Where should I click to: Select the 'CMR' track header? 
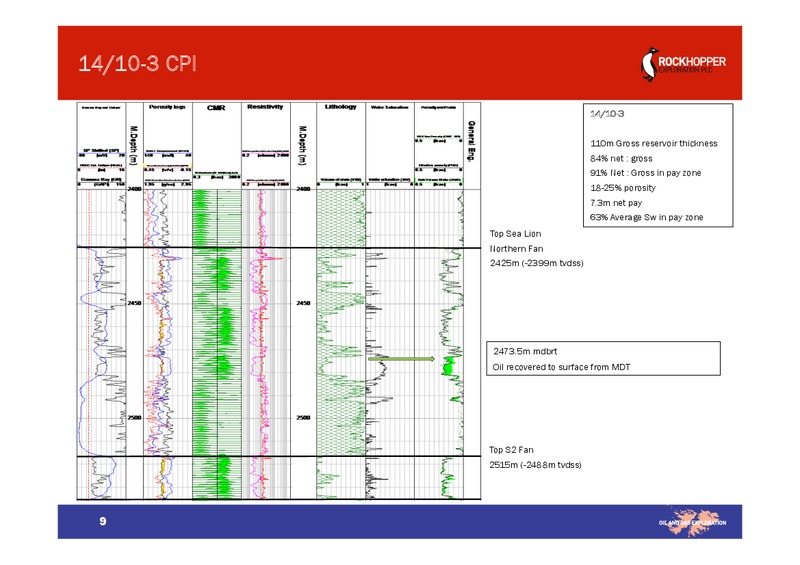pyautogui.click(x=216, y=108)
